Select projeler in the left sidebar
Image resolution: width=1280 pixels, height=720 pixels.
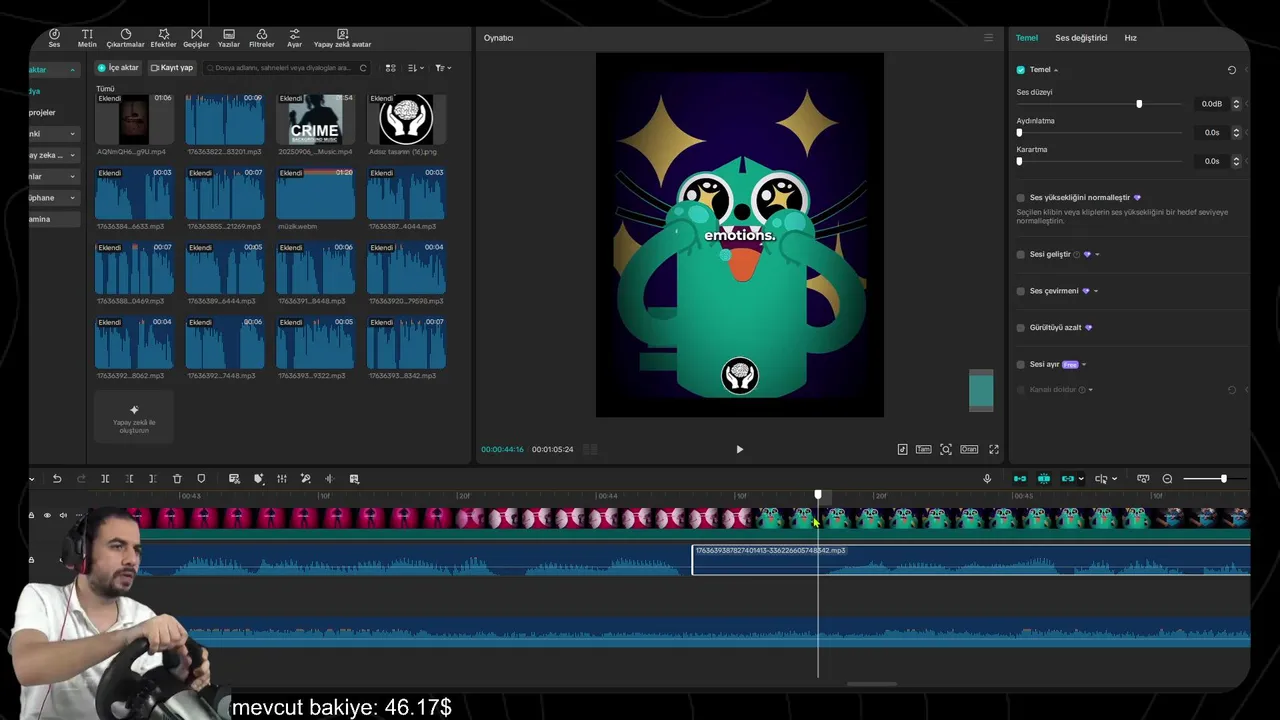[x=42, y=113]
